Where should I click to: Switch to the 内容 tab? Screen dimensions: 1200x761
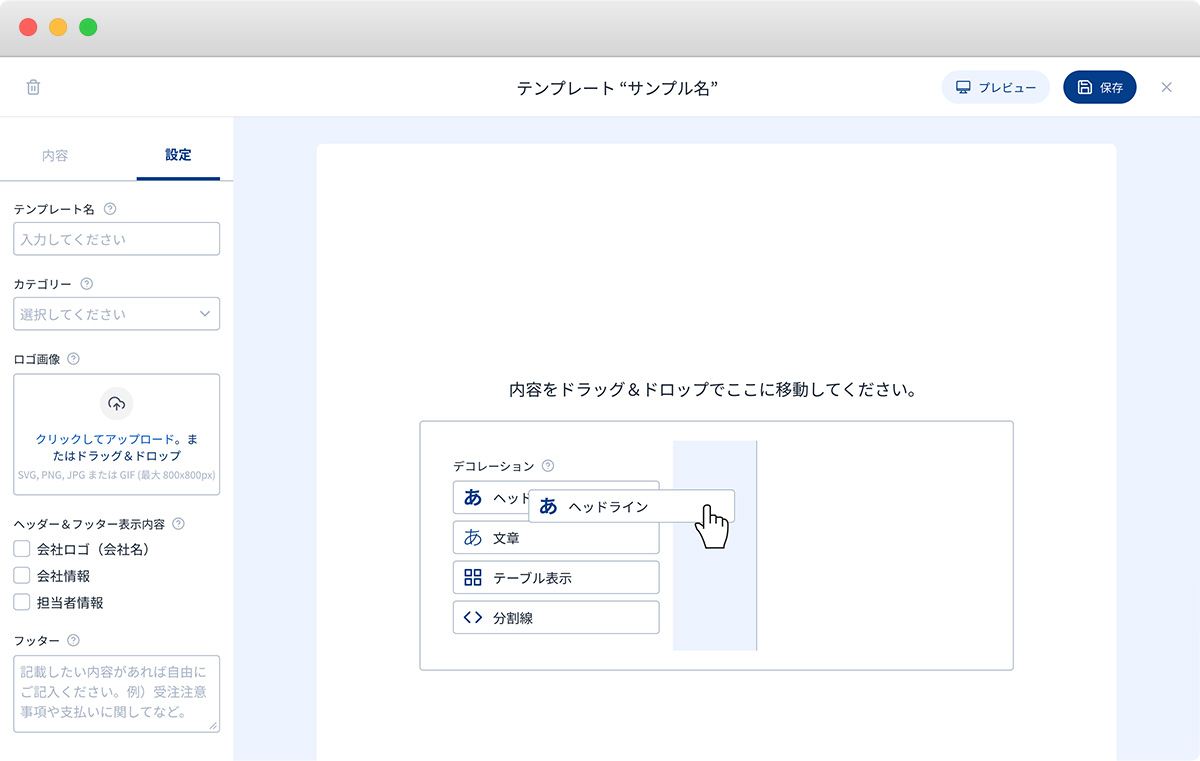click(x=55, y=155)
